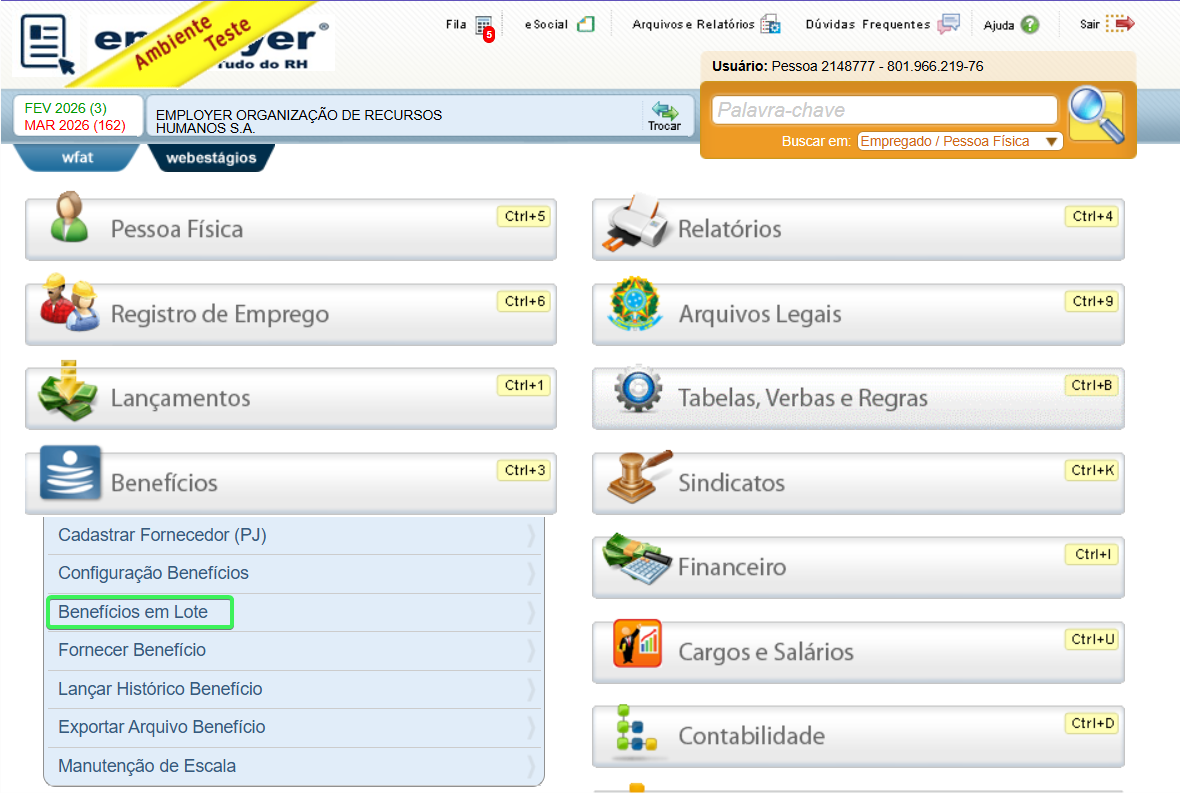Open the Fila queue icon

(485, 26)
